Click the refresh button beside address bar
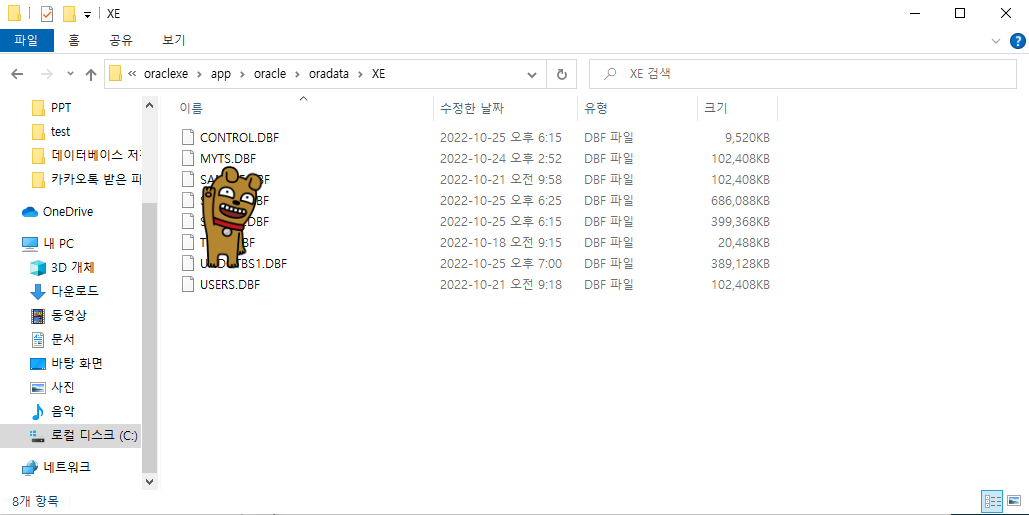 pyautogui.click(x=562, y=74)
